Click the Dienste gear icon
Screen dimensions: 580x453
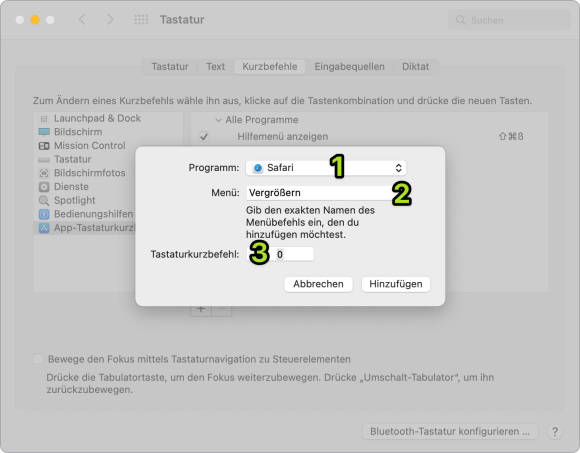[44, 187]
